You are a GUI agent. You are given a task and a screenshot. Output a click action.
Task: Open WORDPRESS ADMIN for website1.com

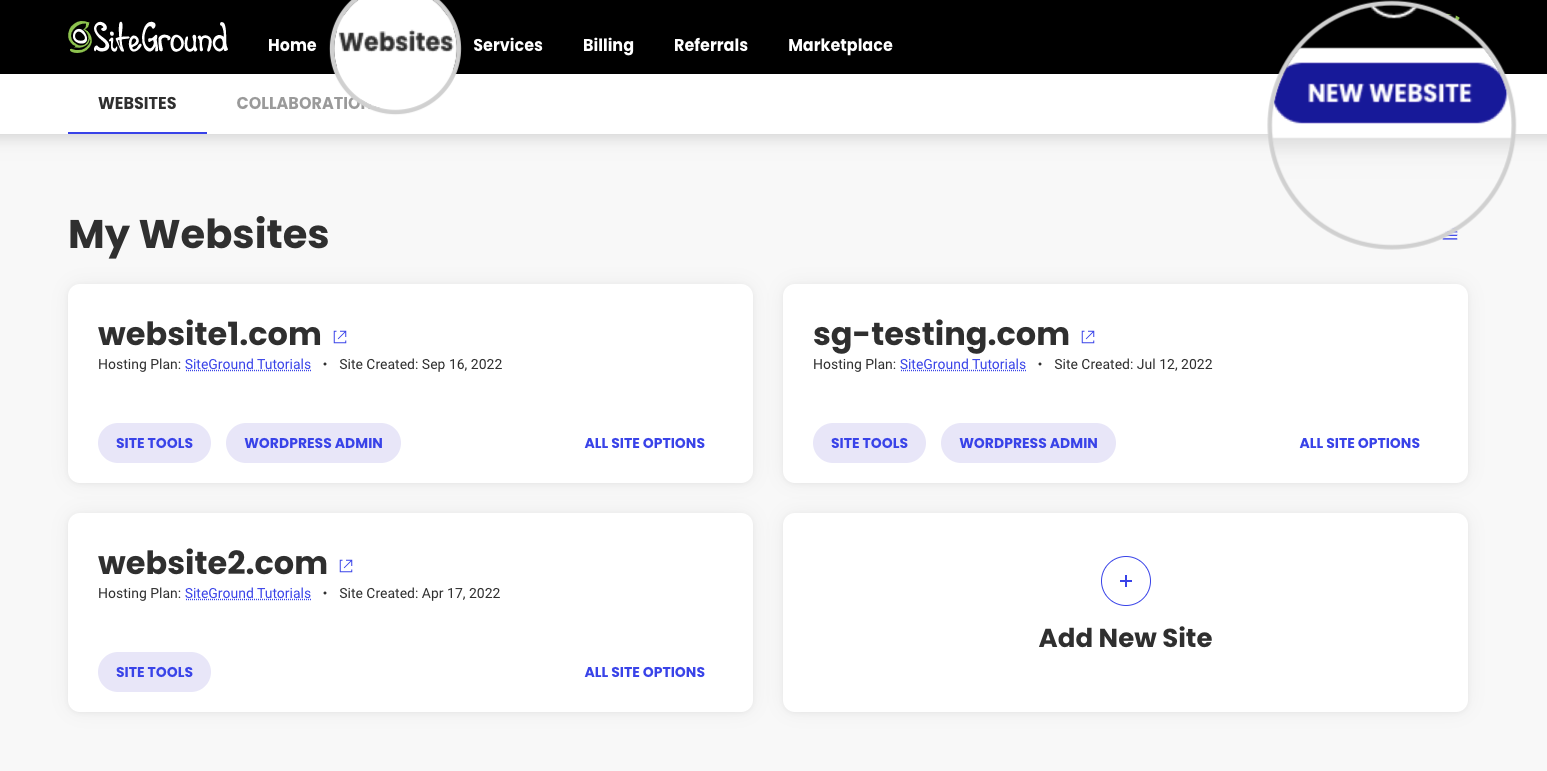coord(313,443)
